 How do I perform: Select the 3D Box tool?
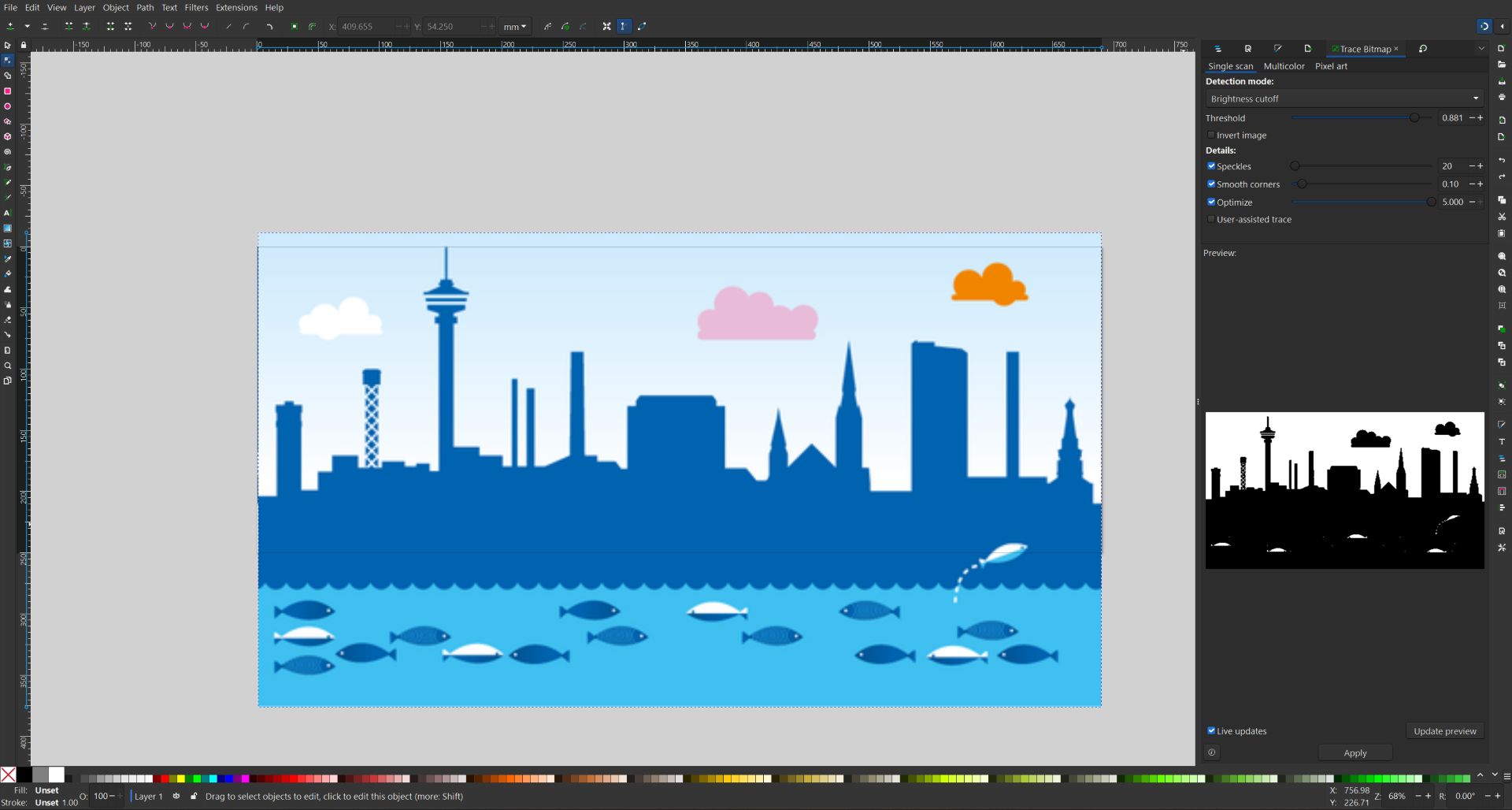tap(8, 137)
